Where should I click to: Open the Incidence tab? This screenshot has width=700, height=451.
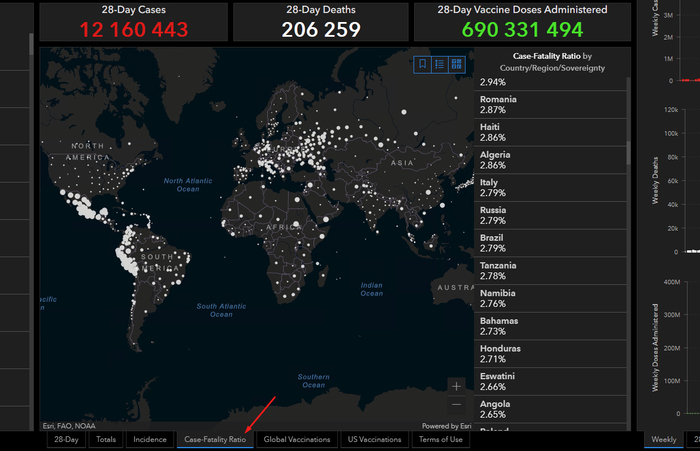point(150,439)
